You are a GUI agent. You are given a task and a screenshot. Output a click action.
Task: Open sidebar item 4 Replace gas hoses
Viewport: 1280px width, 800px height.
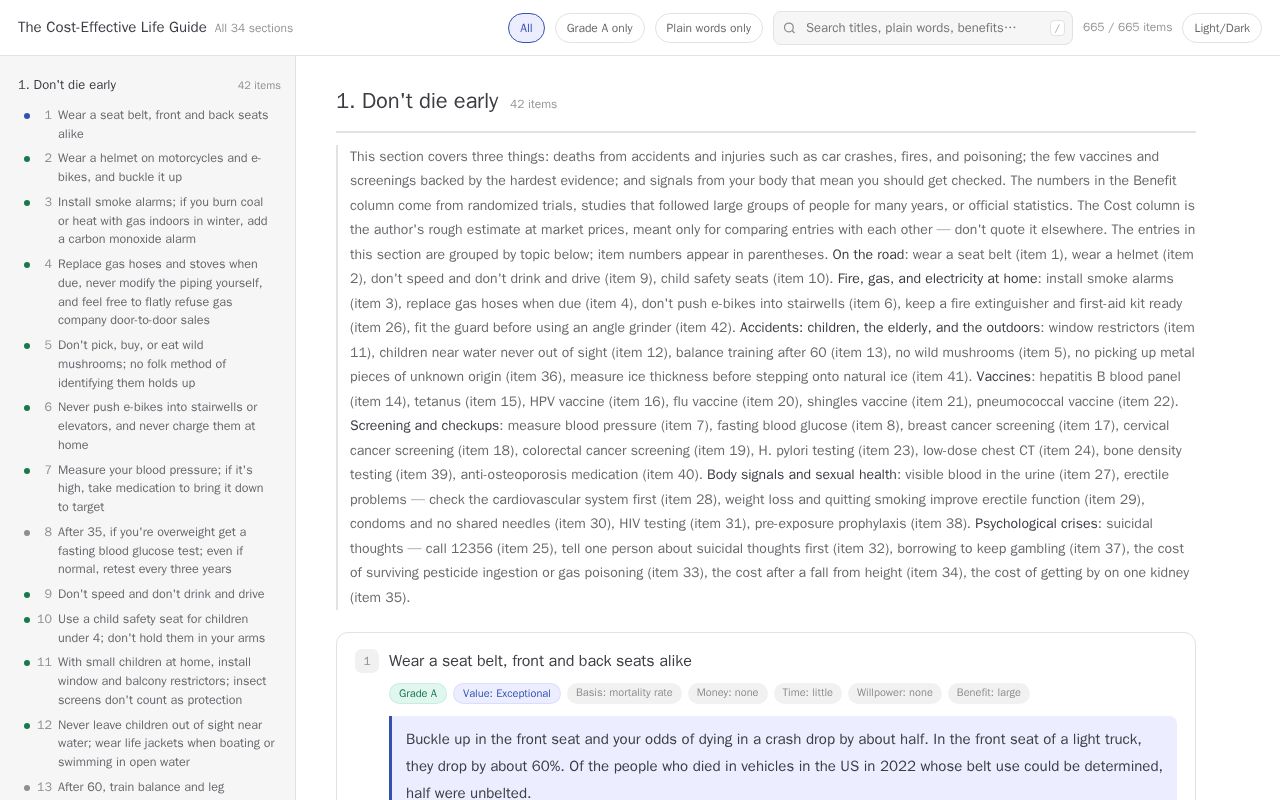click(149, 292)
